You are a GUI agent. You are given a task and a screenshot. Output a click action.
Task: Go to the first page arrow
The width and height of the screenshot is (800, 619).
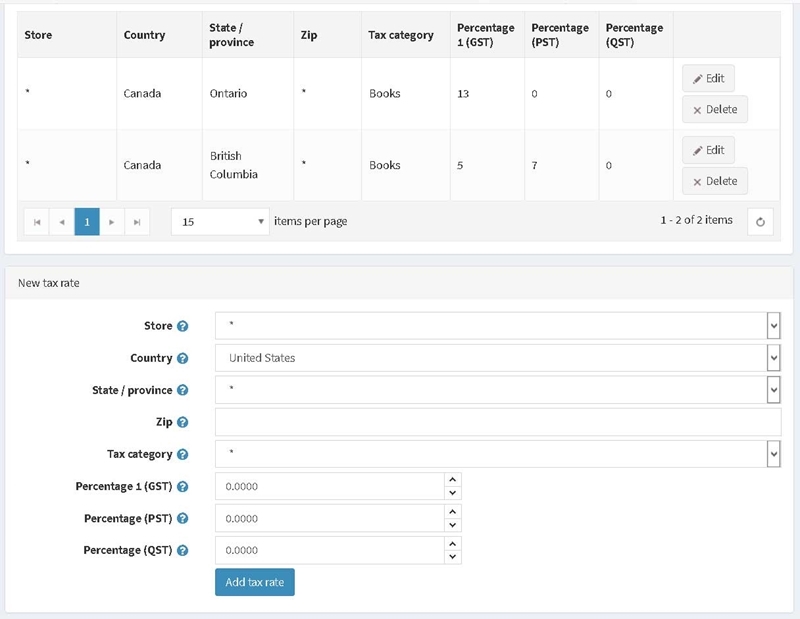click(x=37, y=222)
